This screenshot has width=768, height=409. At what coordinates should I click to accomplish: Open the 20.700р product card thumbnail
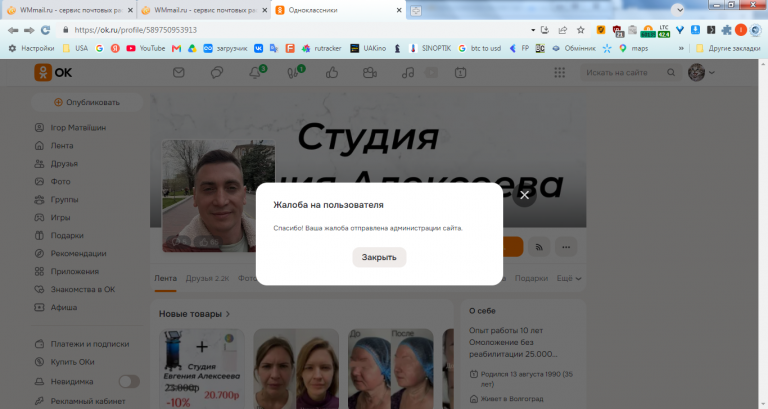202,369
